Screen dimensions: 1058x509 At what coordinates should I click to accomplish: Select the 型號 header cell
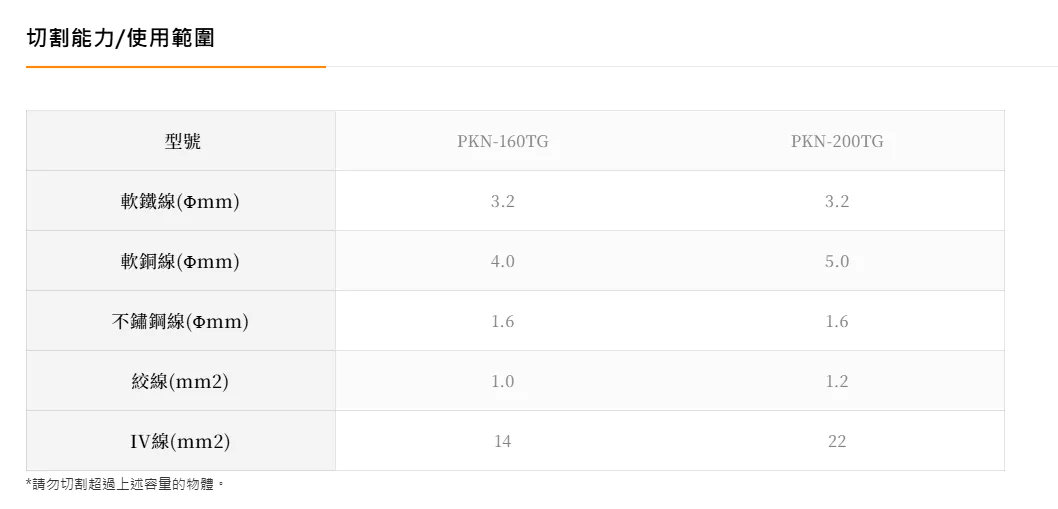183,142
